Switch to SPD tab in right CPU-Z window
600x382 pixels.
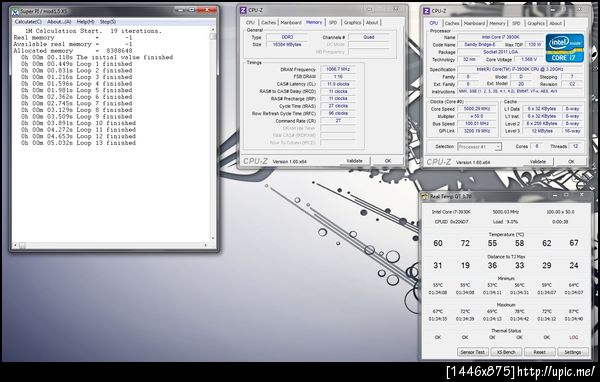click(516, 23)
